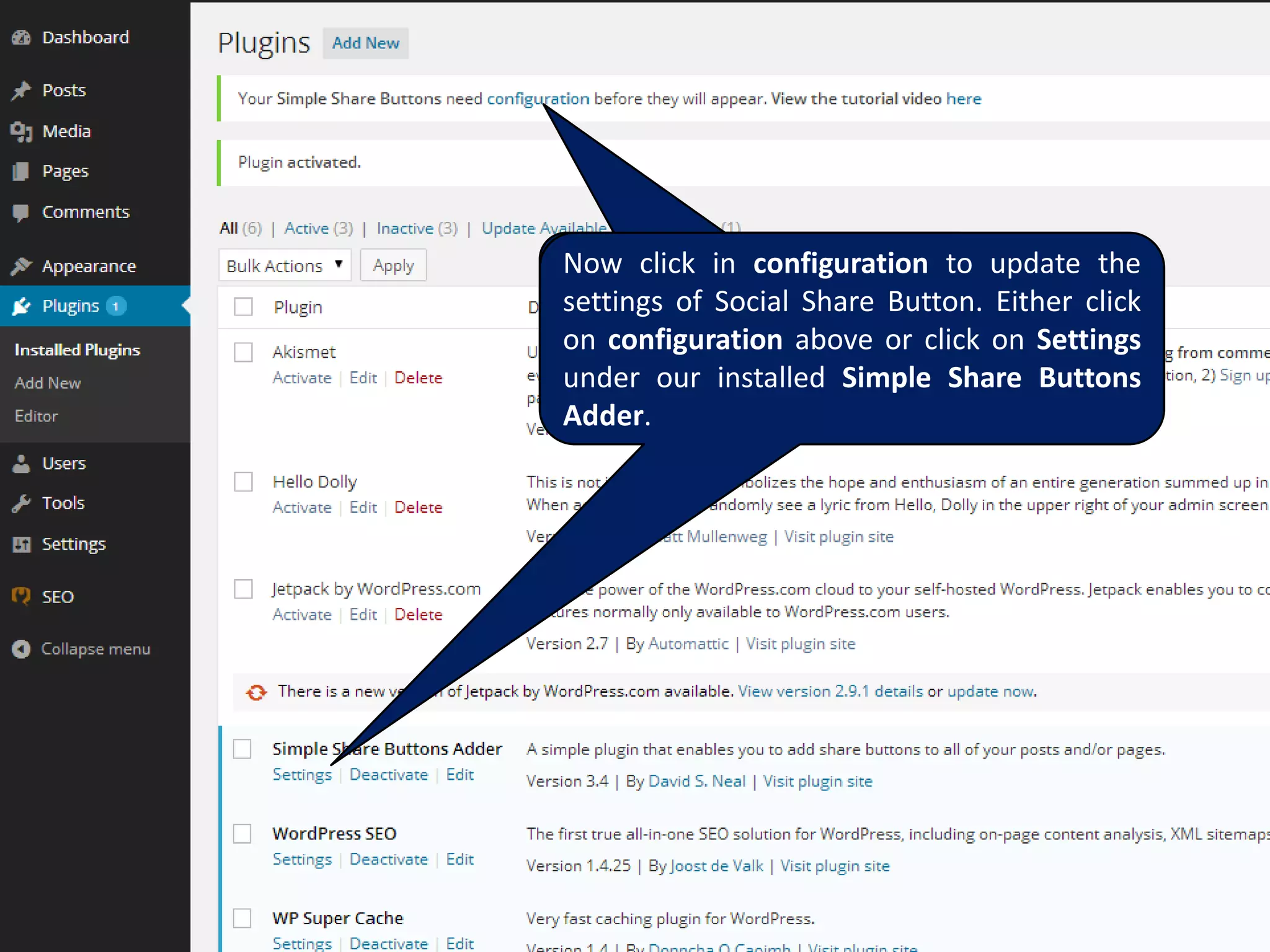1270x952 pixels.
Task: Click the Comments bubble icon
Action: point(21,213)
